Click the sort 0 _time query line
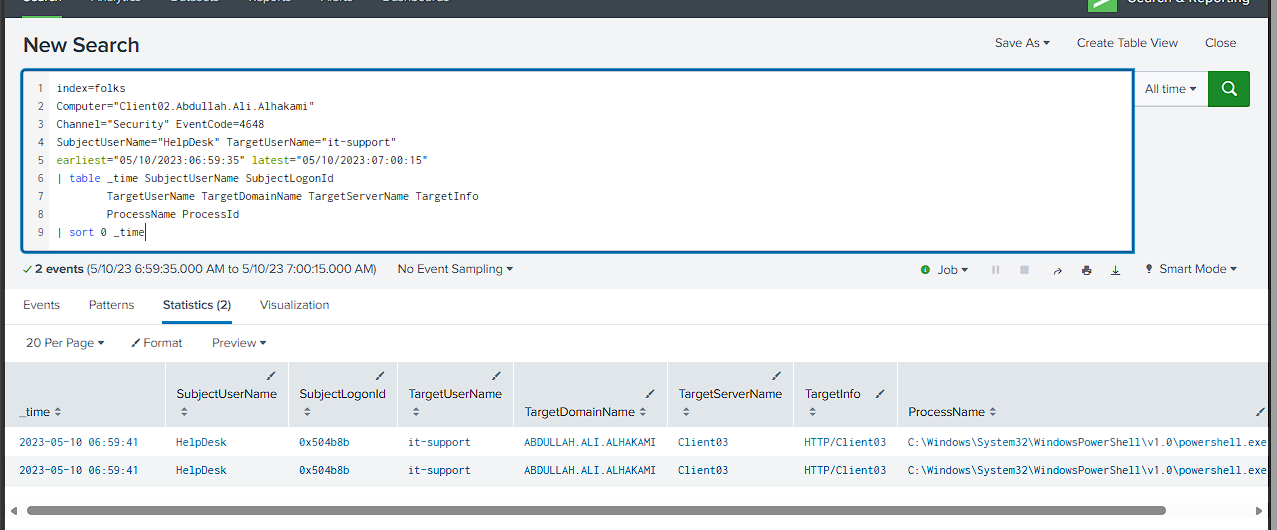The width and height of the screenshot is (1277, 530). click(100, 232)
